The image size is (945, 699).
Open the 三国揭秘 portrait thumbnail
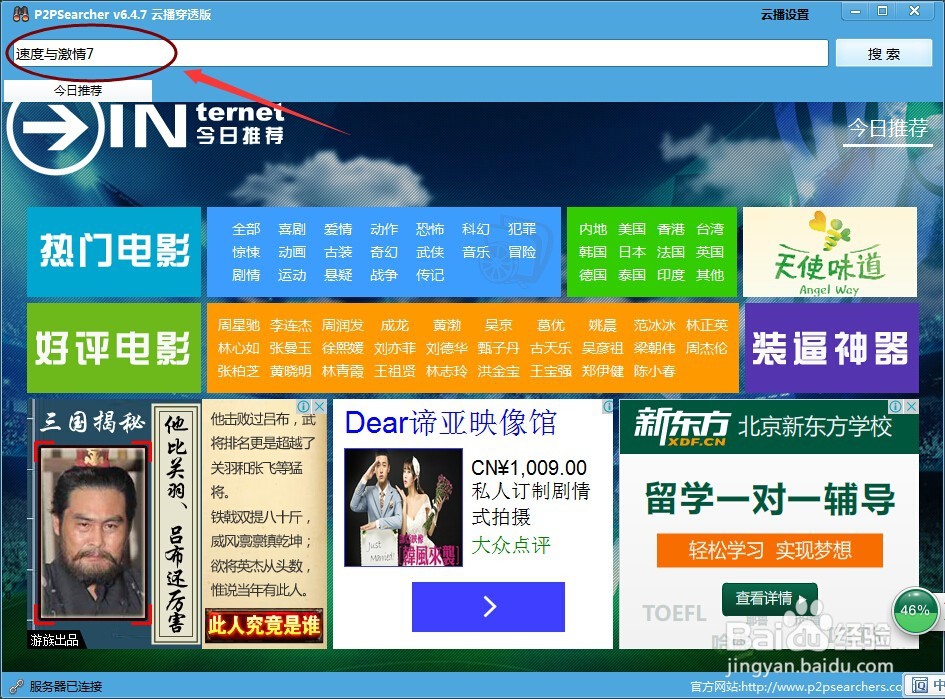(93, 533)
